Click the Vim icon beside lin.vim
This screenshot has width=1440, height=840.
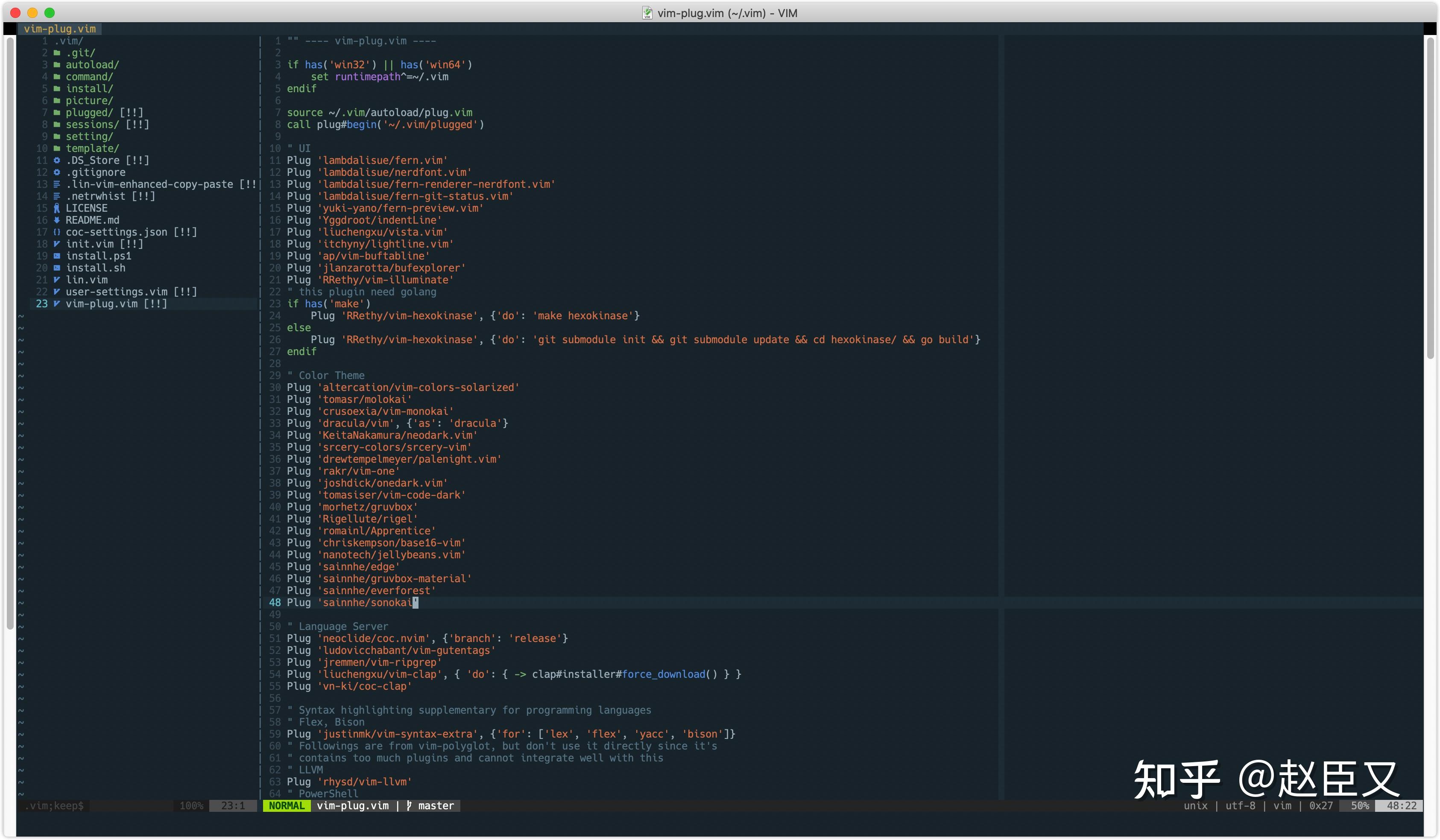click(x=56, y=280)
